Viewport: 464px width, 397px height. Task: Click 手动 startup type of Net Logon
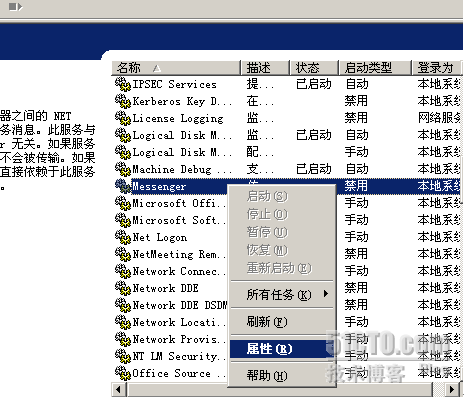point(356,237)
